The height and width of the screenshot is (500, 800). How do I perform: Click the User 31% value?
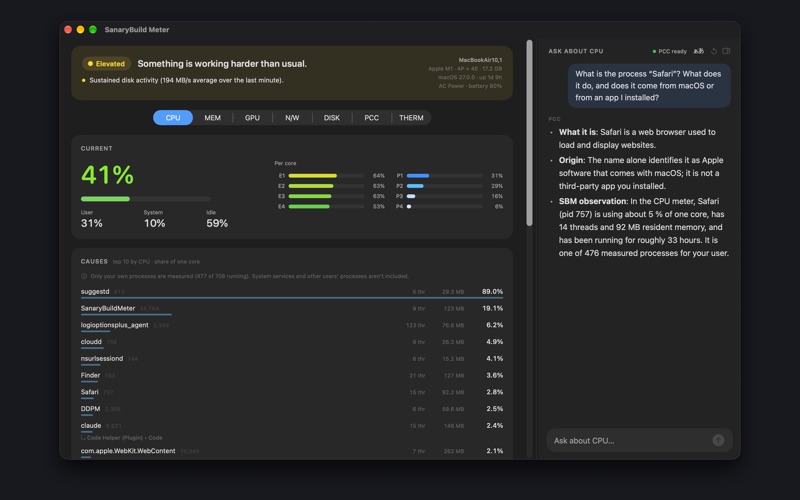(91, 223)
